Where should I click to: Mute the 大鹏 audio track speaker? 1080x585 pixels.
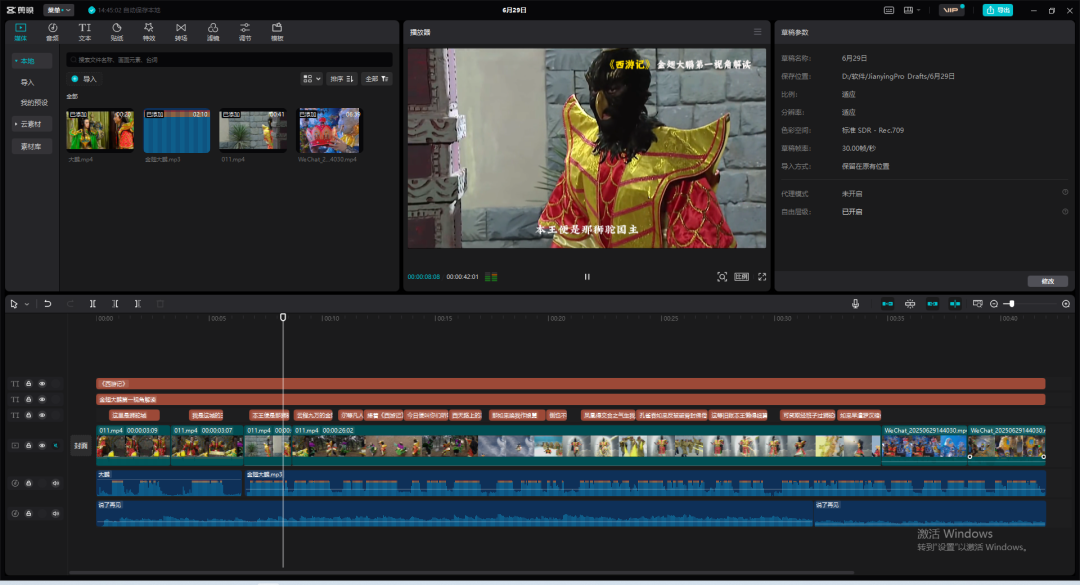pos(56,483)
